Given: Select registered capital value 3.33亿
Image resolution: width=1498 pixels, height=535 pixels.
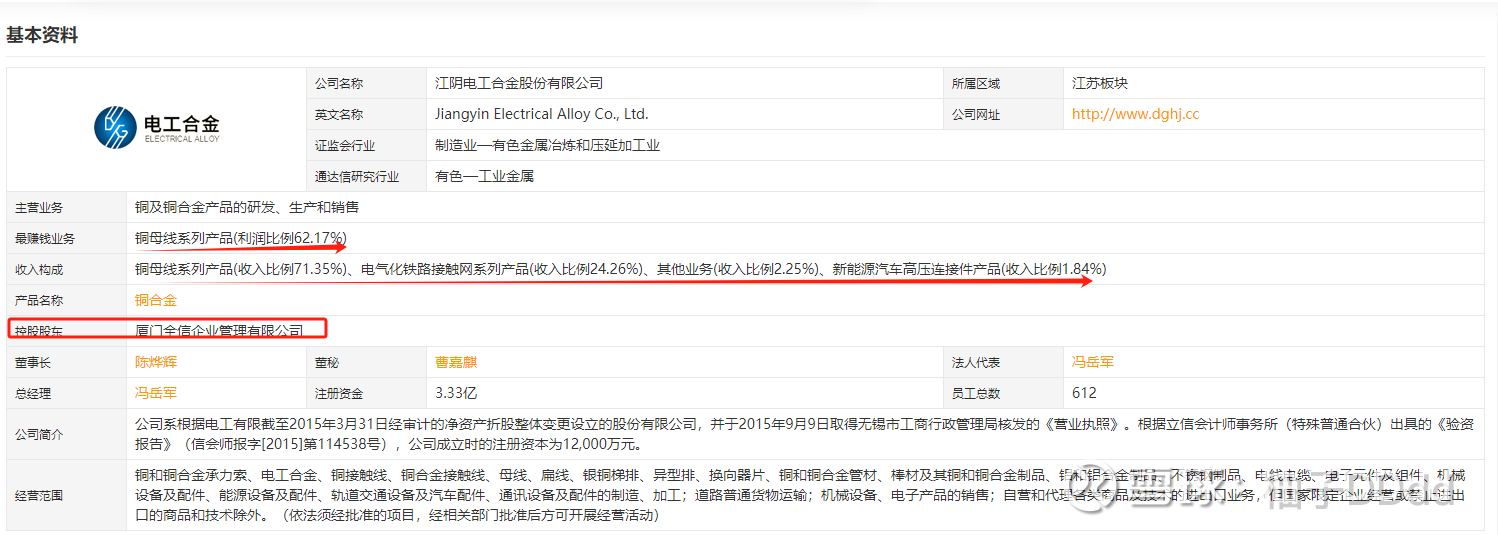Looking at the screenshot, I should 456,393.
